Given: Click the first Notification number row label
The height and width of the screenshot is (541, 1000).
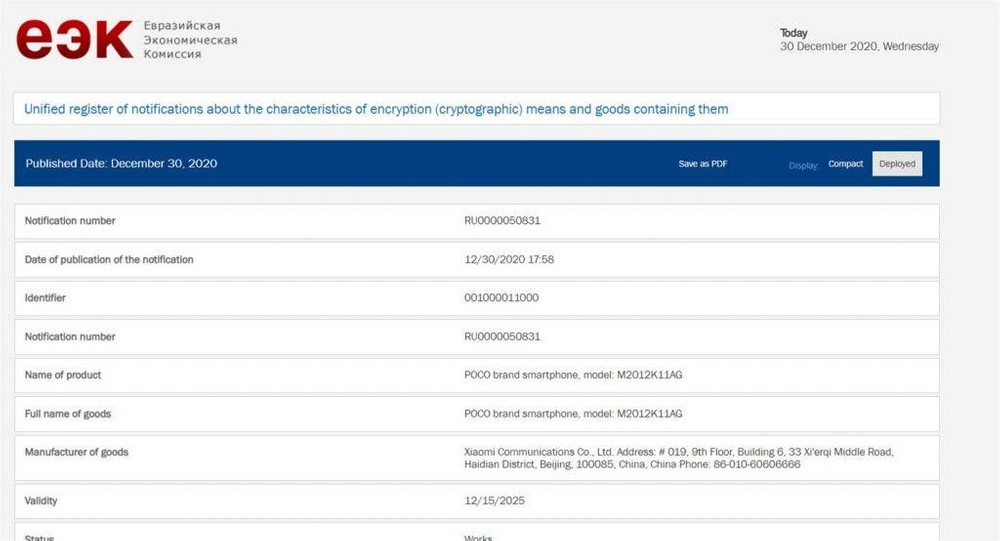Looking at the screenshot, I should click(x=70, y=221).
